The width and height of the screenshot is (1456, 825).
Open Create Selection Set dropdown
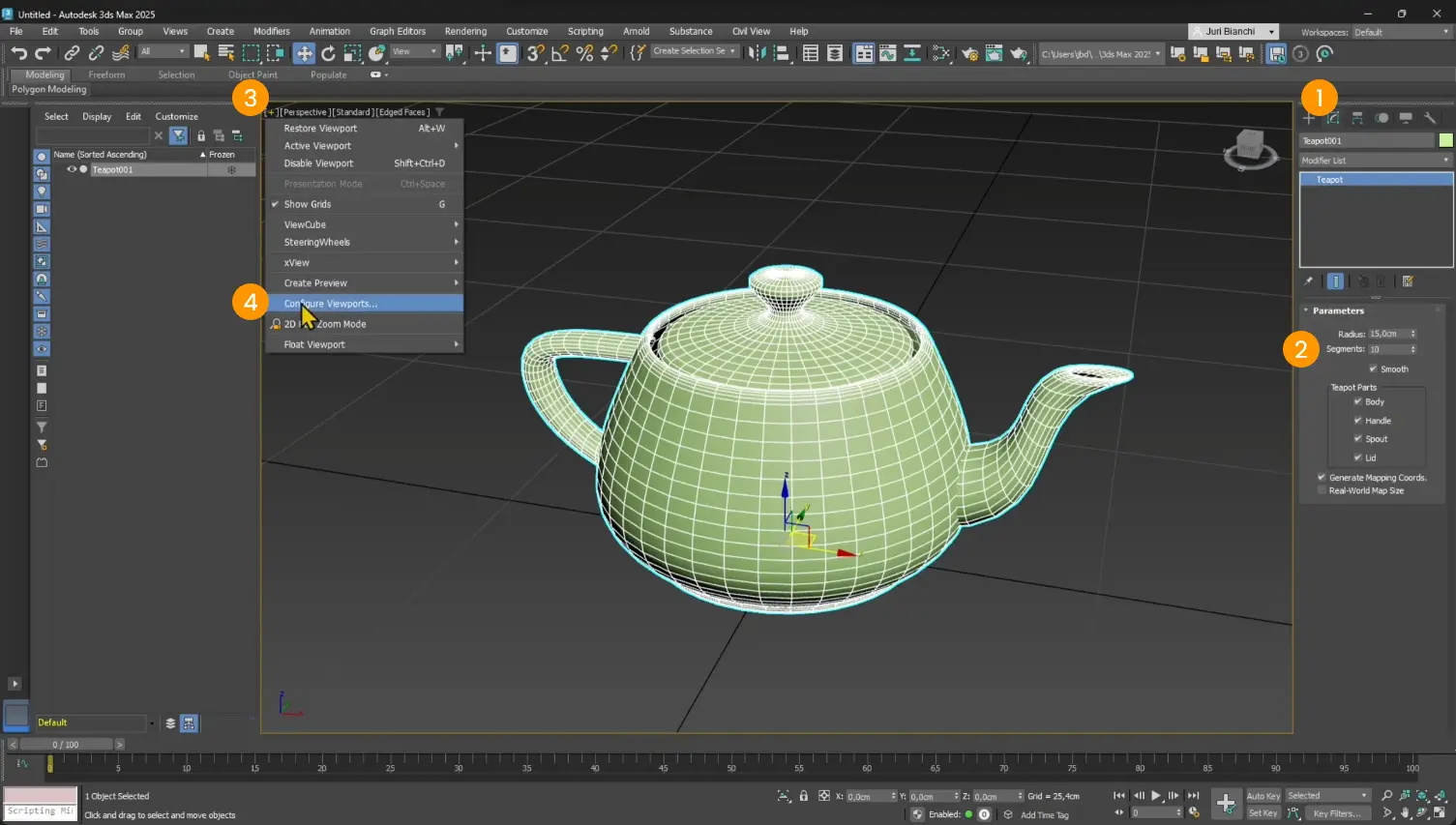pyautogui.click(x=695, y=51)
